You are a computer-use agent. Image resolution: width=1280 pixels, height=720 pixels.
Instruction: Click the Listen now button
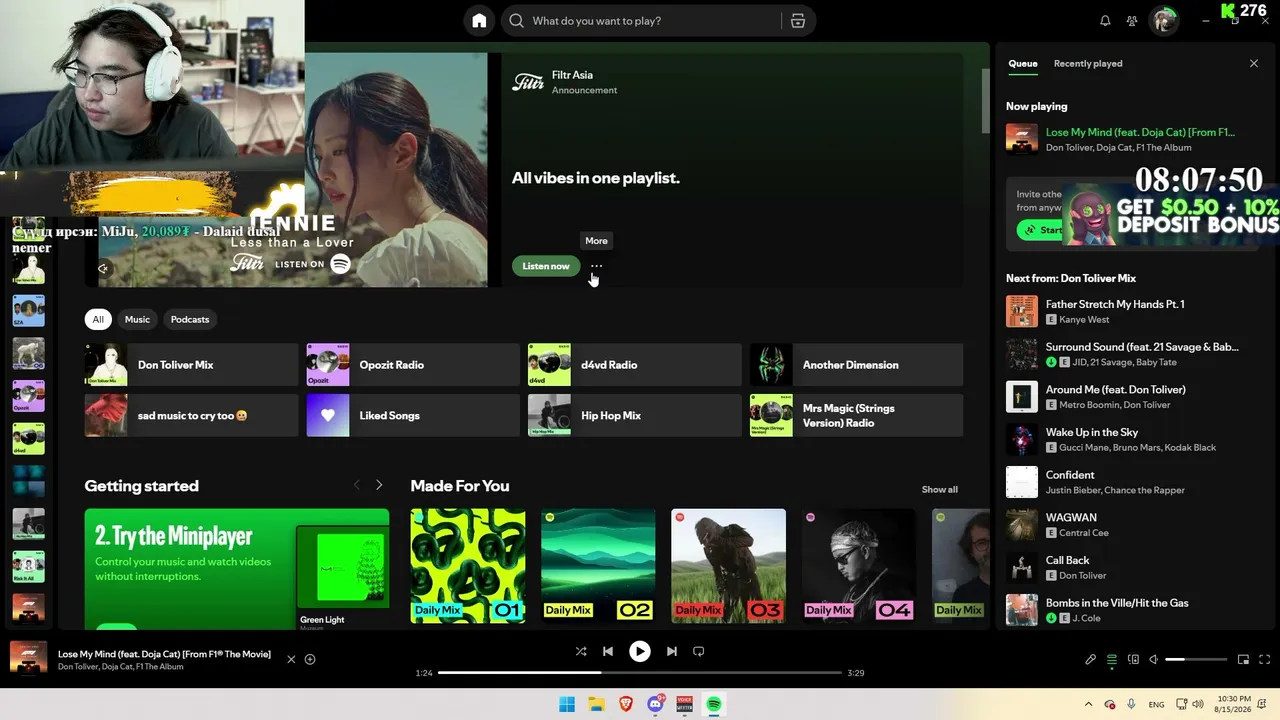point(546,266)
